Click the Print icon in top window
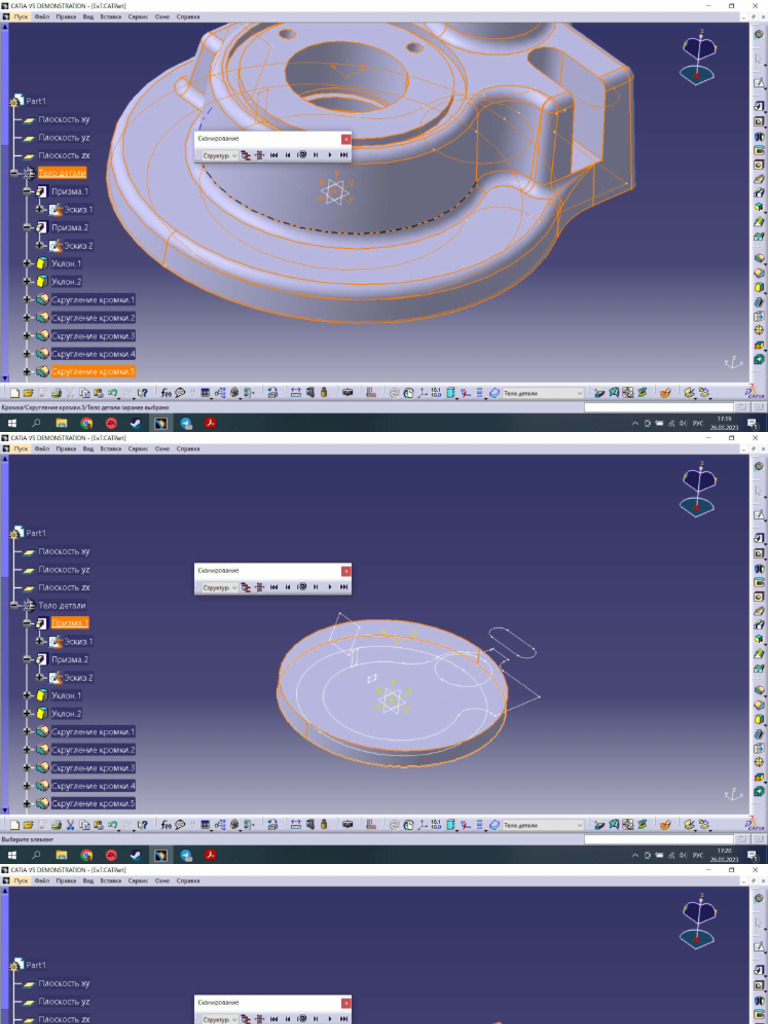Image resolution: width=768 pixels, height=1024 pixels. pyautogui.click(x=56, y=393)
